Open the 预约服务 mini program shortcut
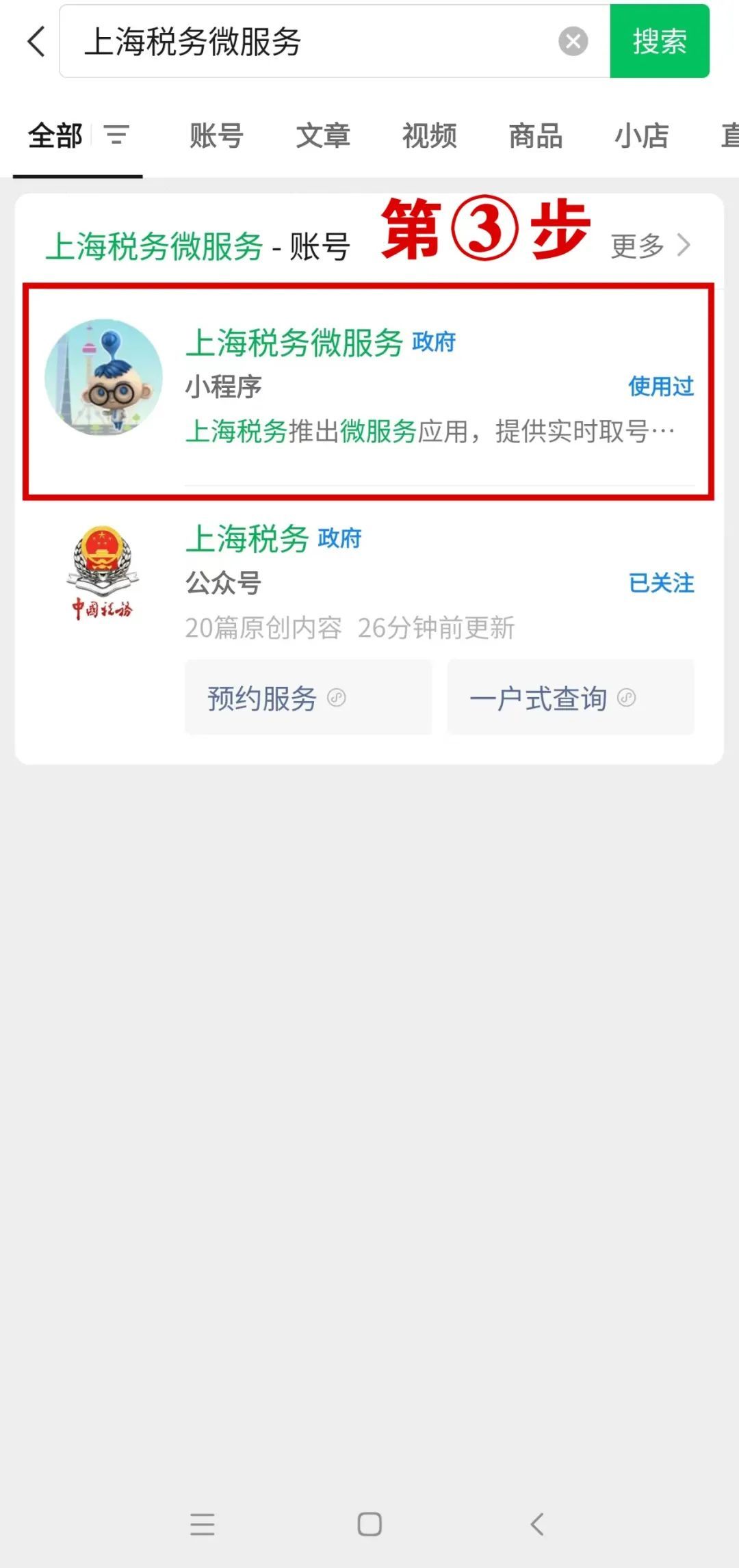Viewport: 739px width, 1568px height. point(309,698)
